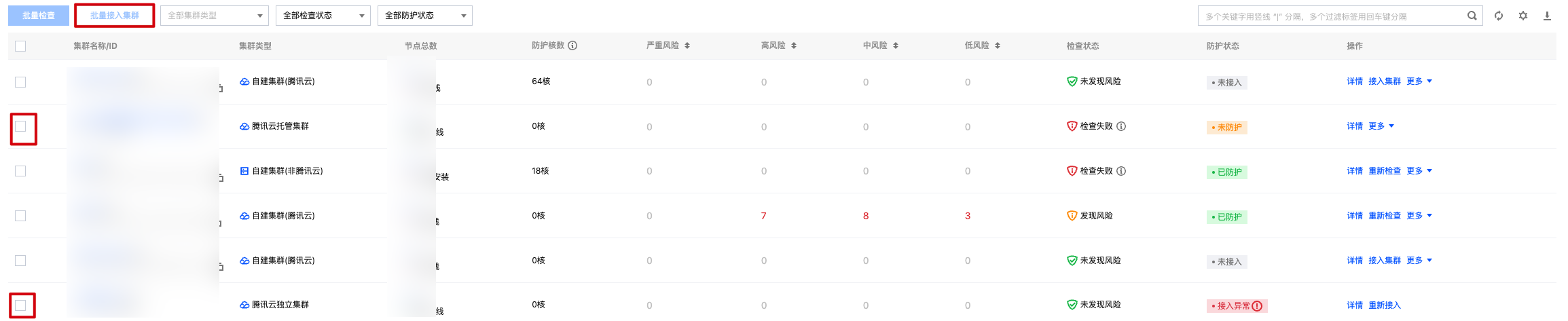Toggle the select-all header checkbox
Image resolution: width=1568 pixels, height=321 pixels.
click(x=20, y=46)
